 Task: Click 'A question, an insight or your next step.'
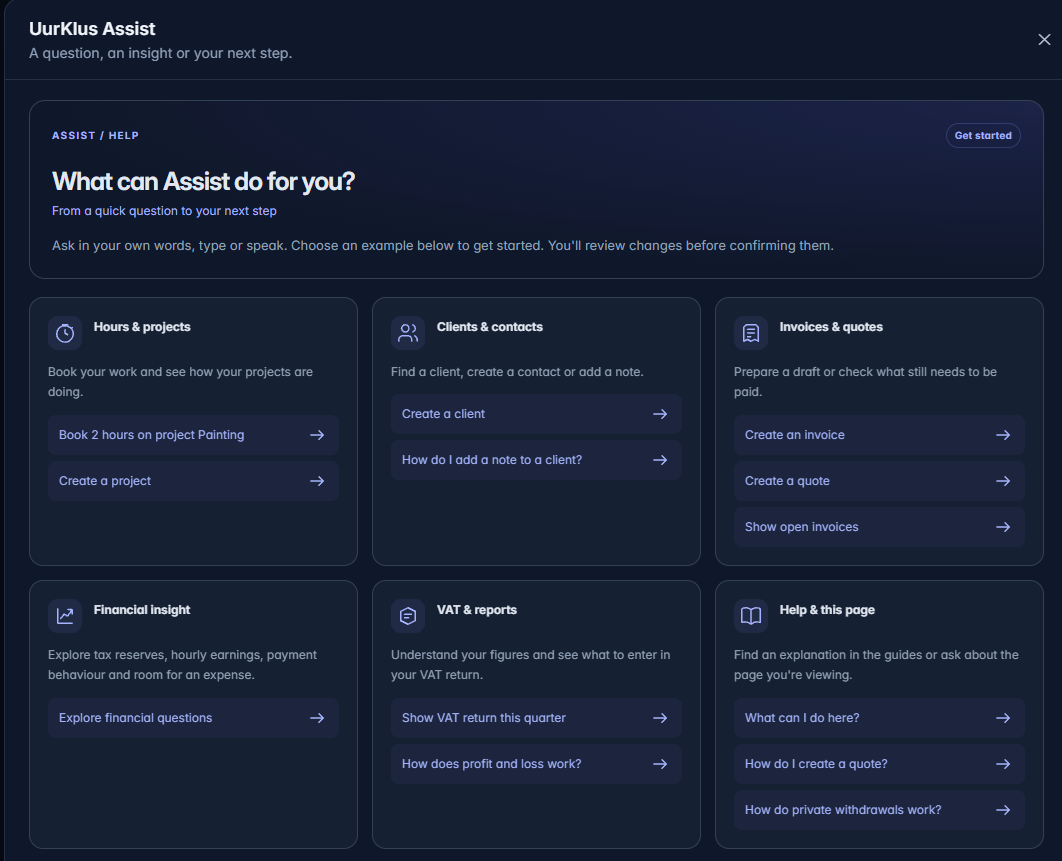click(x=161, y=54)
